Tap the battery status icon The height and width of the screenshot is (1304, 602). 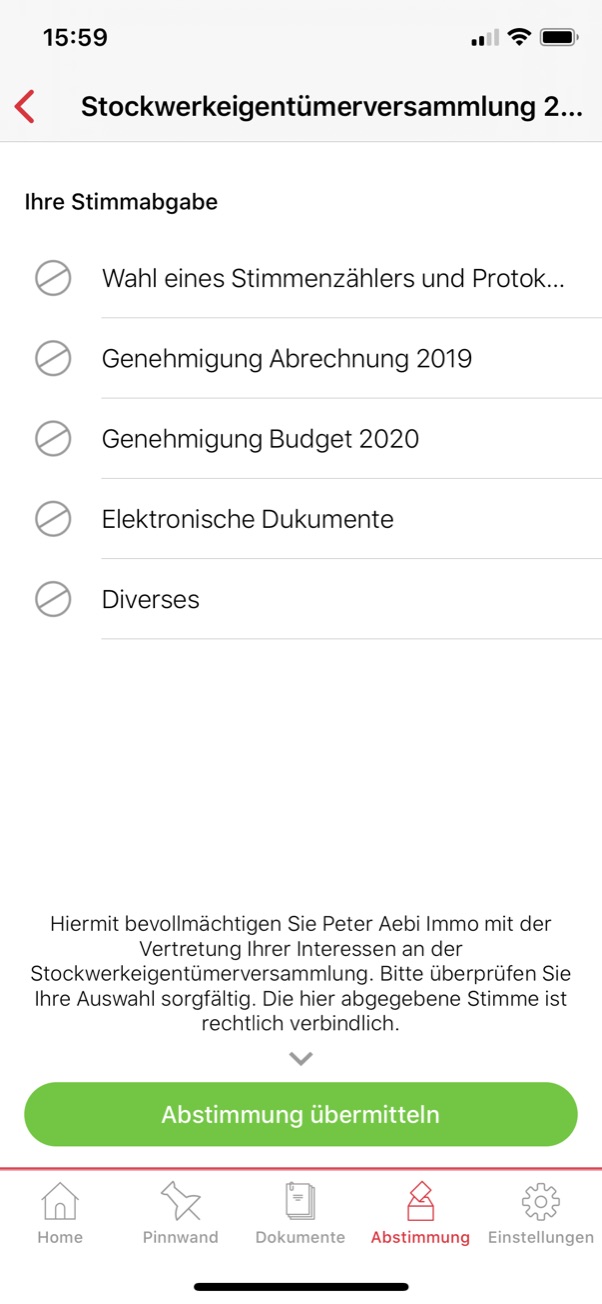(558, 38)
